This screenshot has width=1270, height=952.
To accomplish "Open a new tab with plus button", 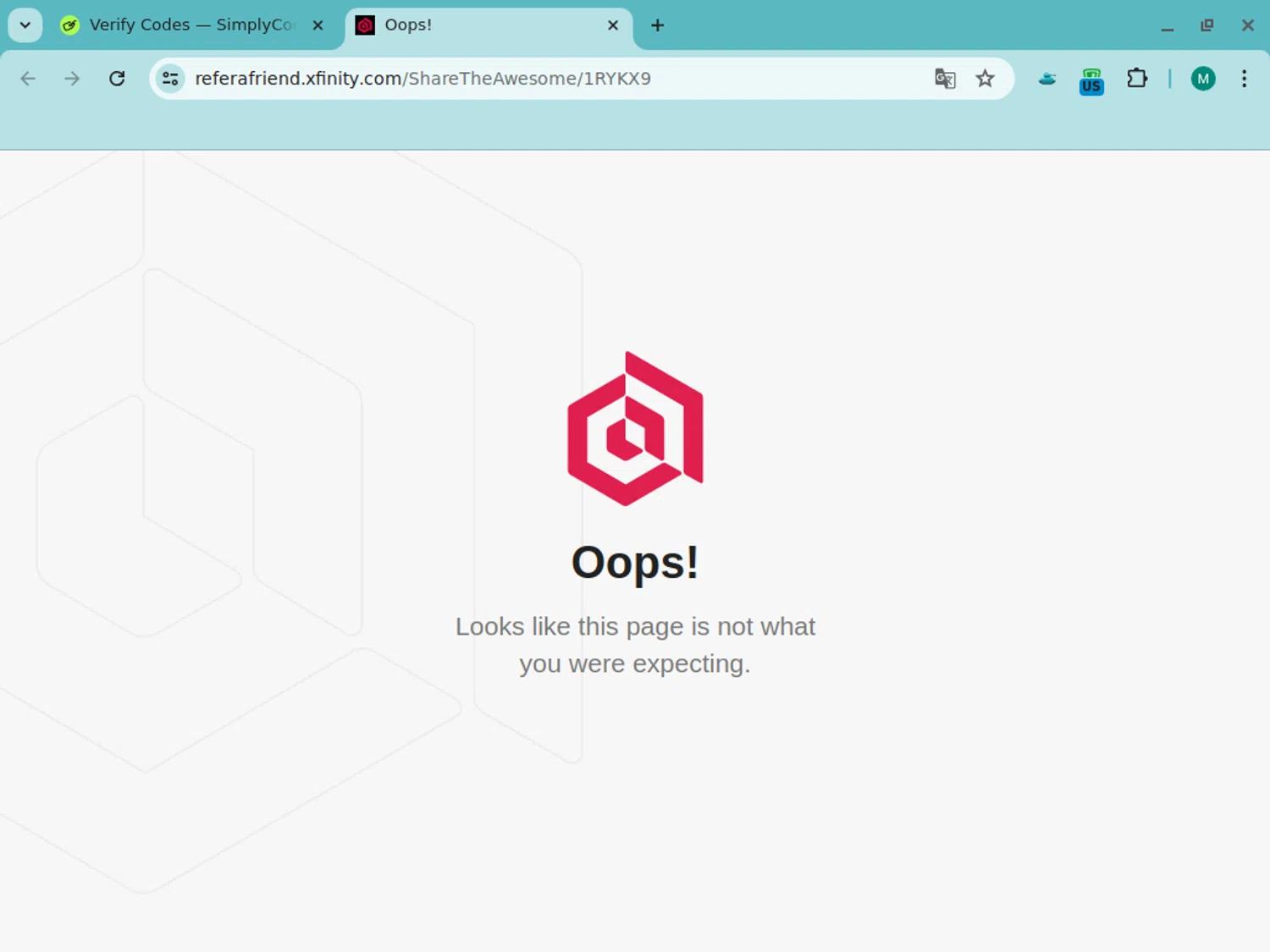I will [657, 25].
